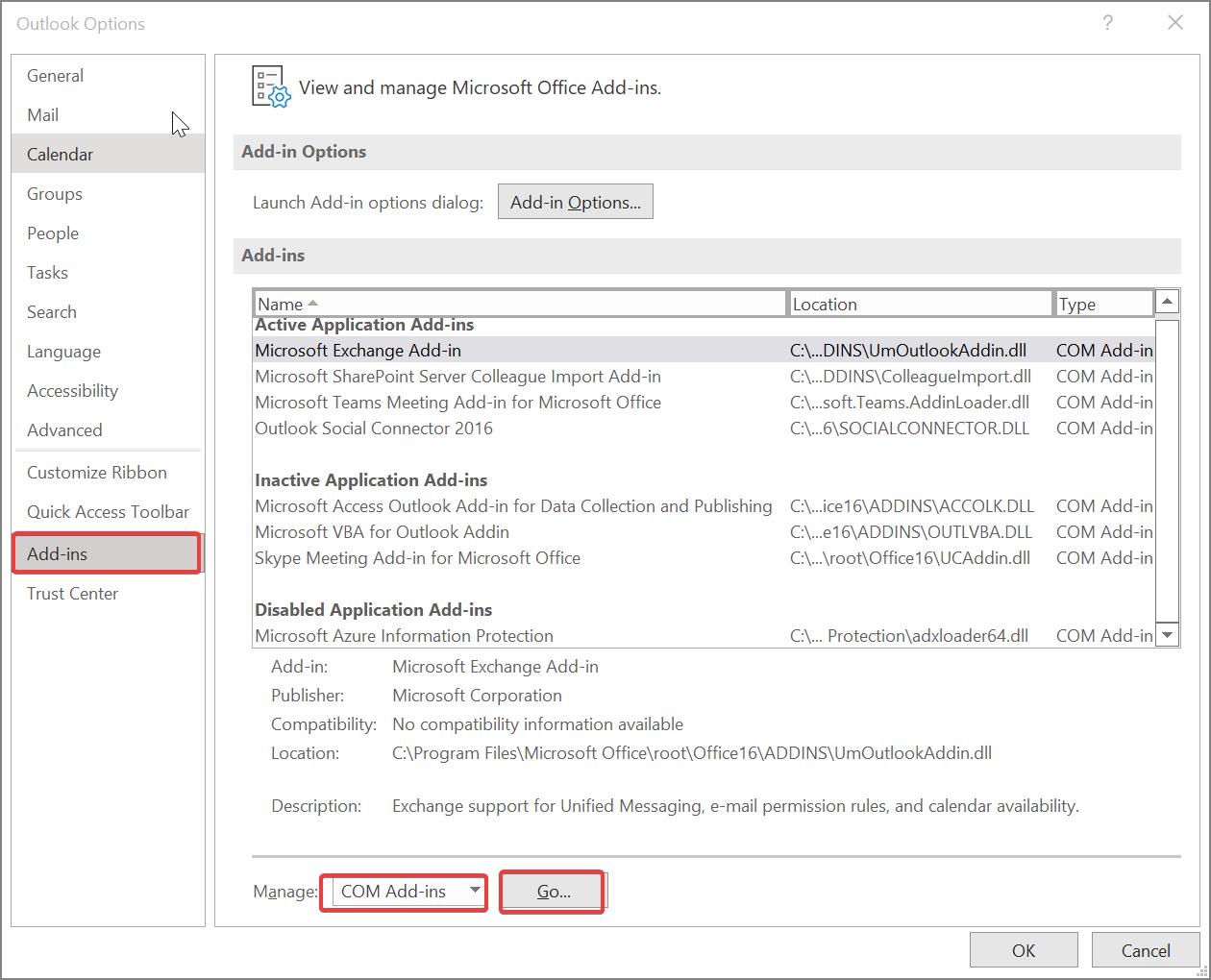Click the scrollbar down arrow in add-ins list

coord(1167,635)
